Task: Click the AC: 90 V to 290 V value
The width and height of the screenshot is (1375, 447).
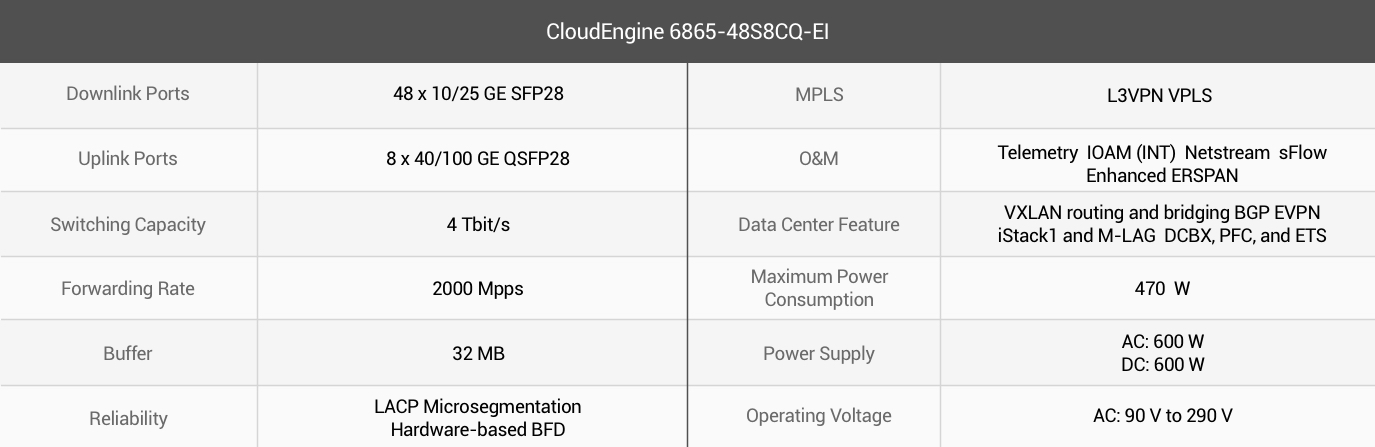Action: (1163, 415)
